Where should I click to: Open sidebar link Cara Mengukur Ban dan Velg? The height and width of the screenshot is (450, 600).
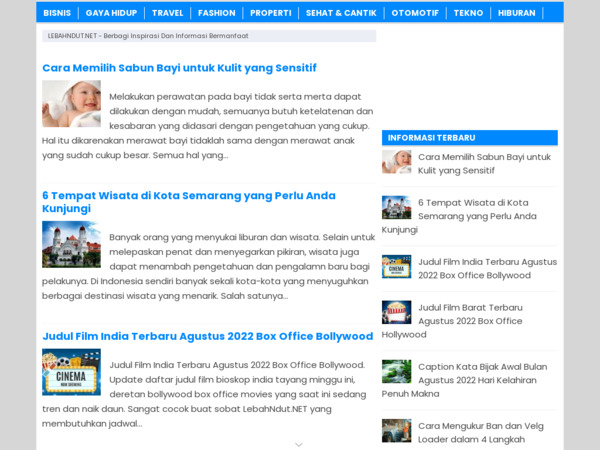click(480, 426)
